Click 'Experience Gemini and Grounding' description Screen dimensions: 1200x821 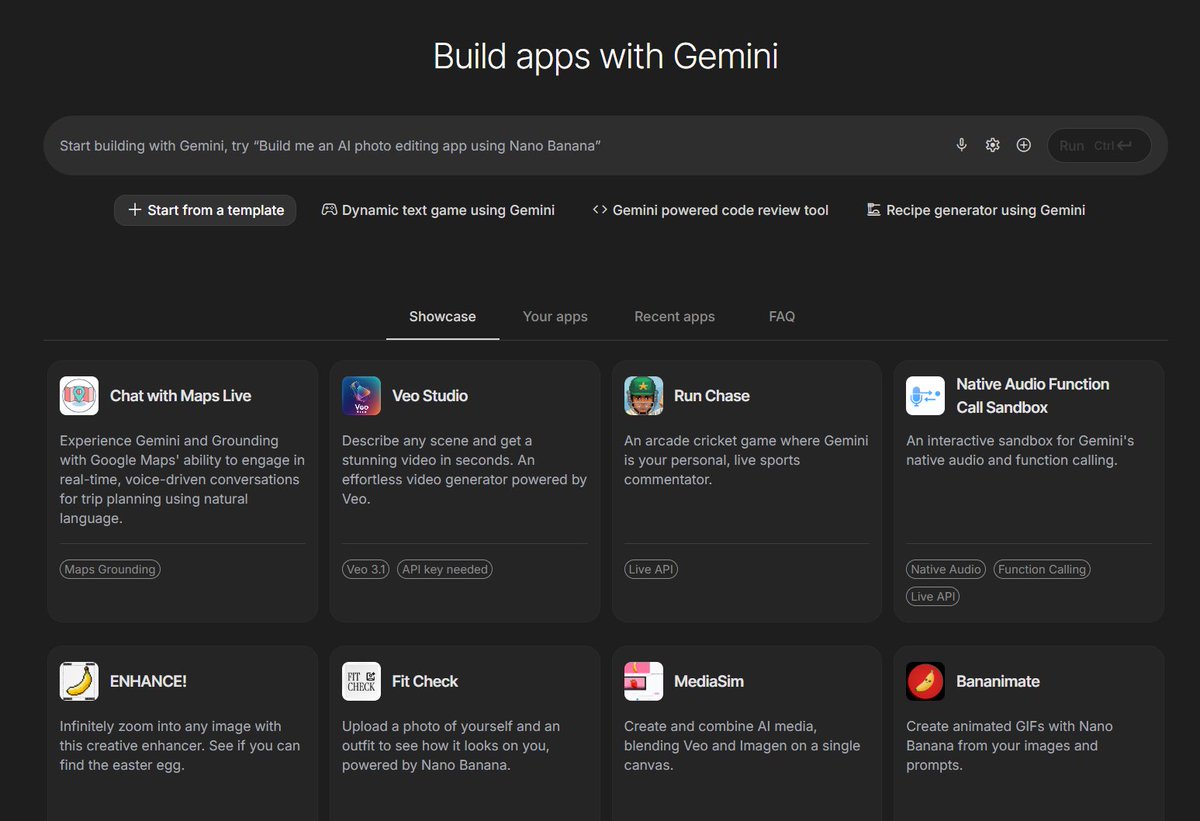point(182,479)
